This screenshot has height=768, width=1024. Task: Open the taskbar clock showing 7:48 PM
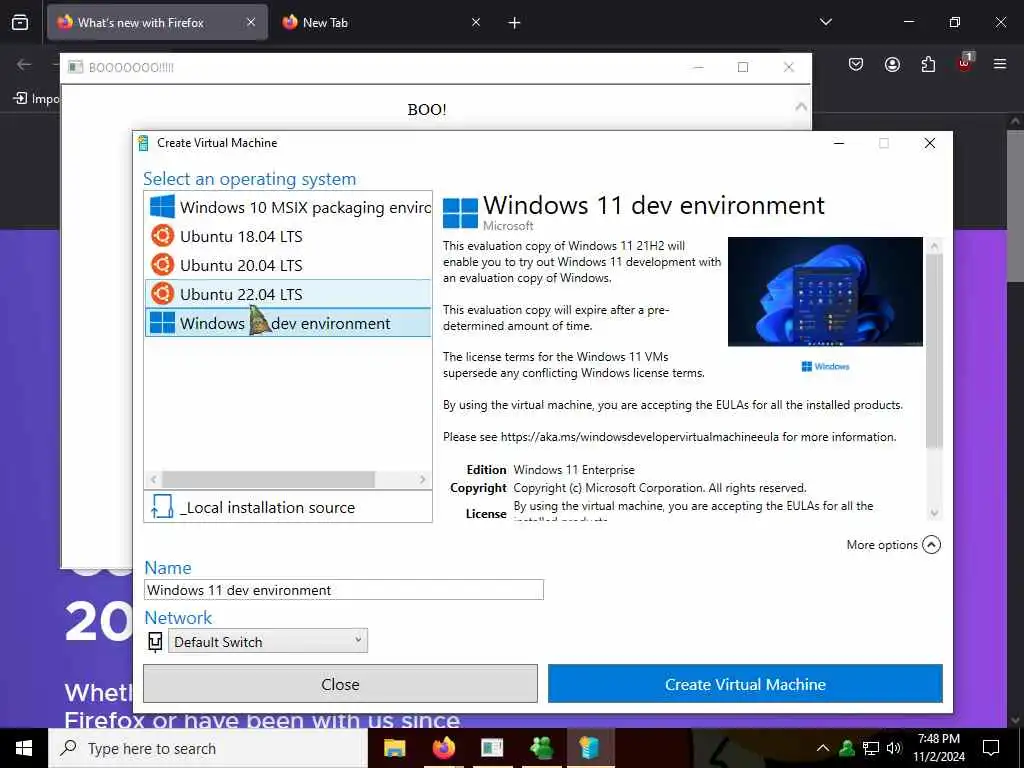[x=938, y=748]
